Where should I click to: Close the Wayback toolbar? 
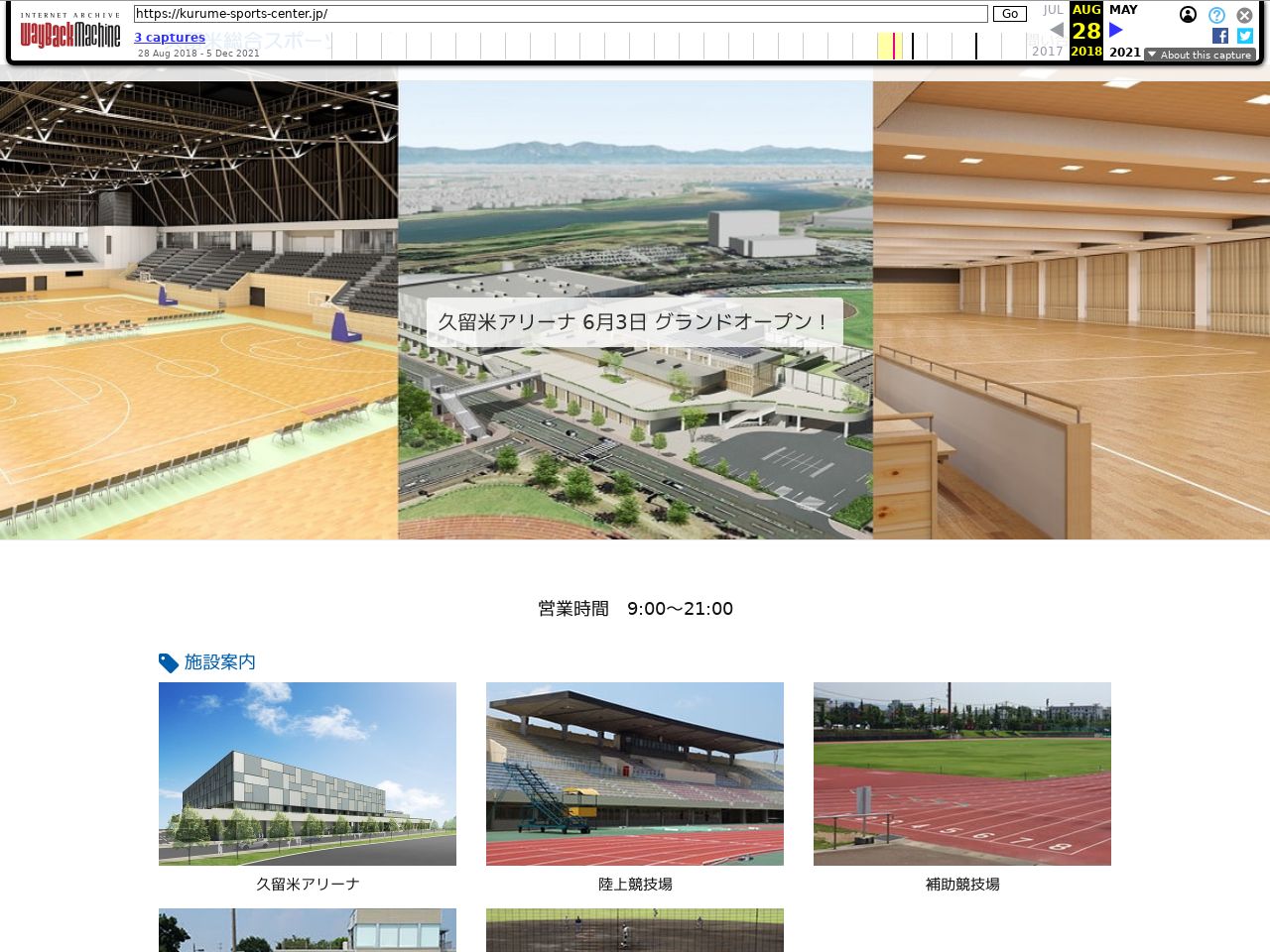[1244, 15]
